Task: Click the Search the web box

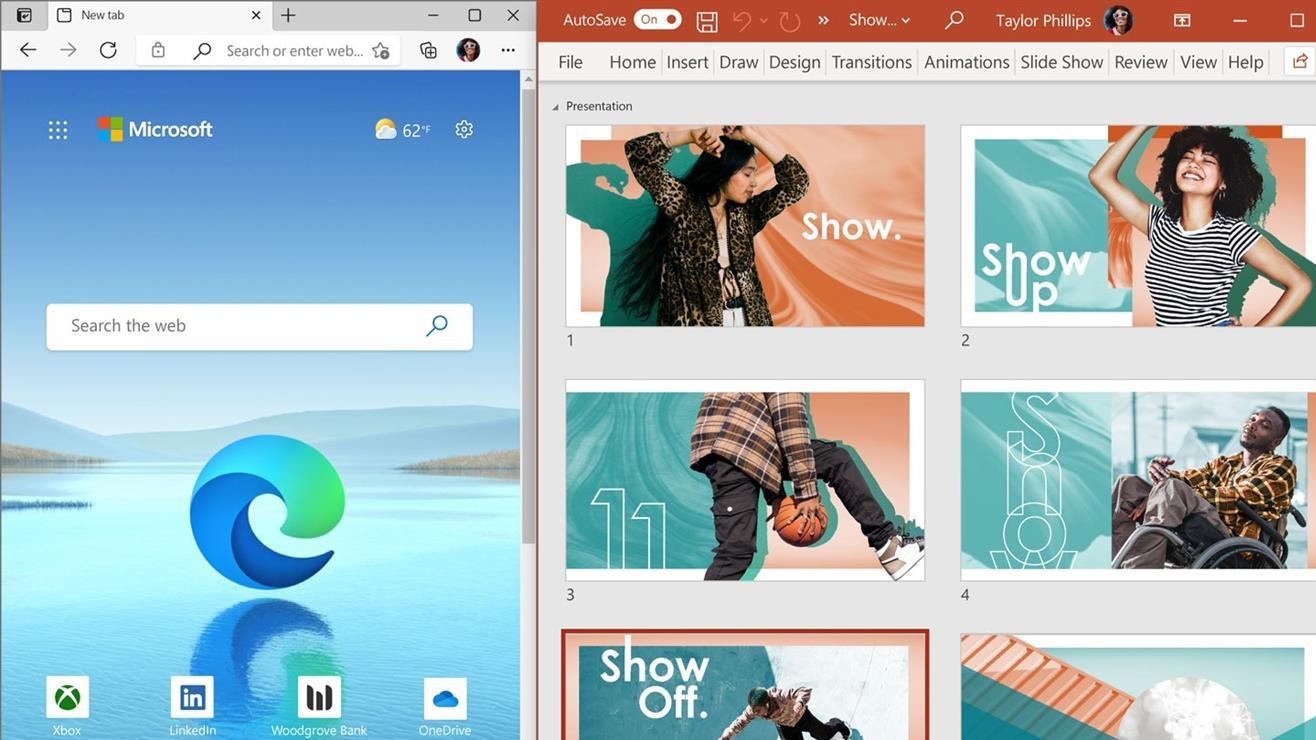Action: 259,326
